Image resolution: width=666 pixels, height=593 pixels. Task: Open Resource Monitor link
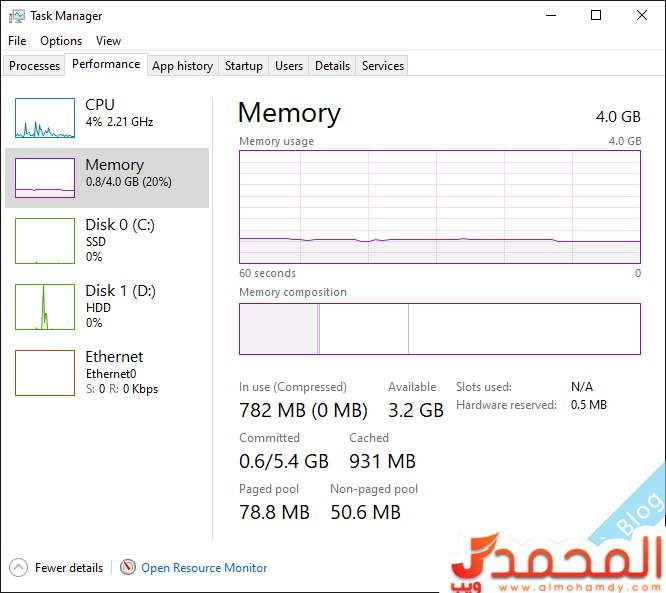204,568
